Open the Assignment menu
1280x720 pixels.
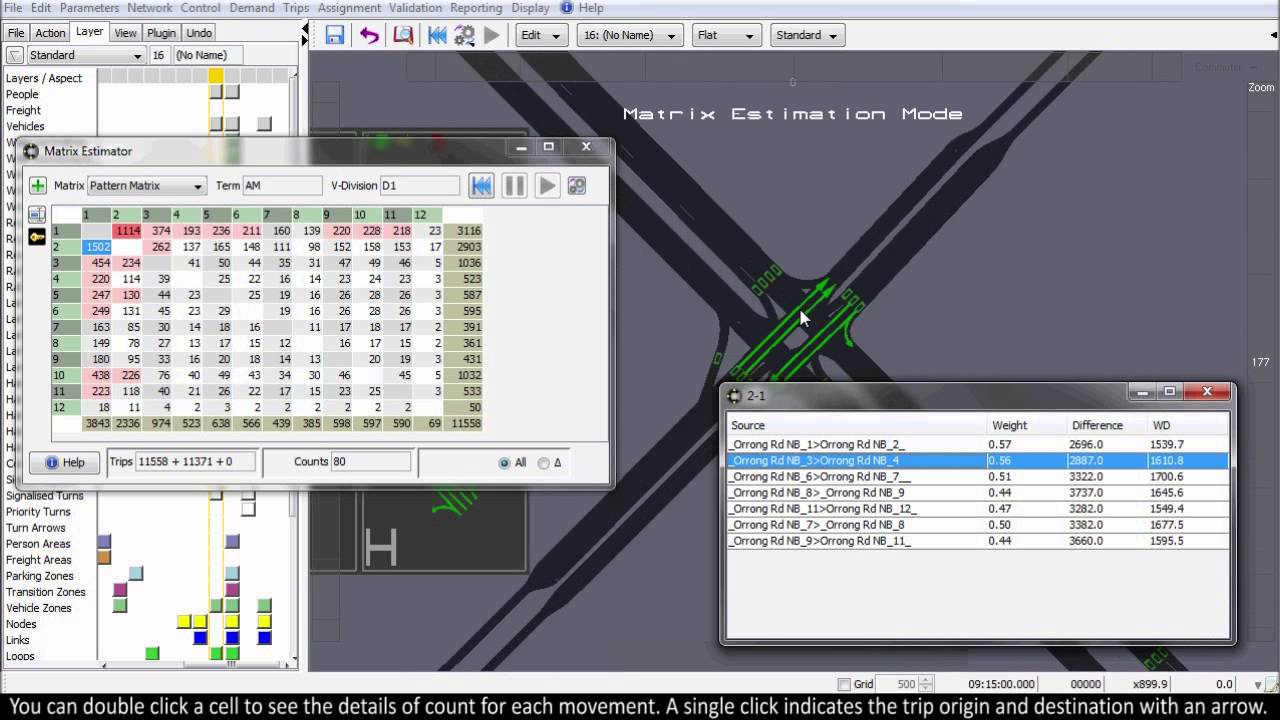[x=349, y=8]
